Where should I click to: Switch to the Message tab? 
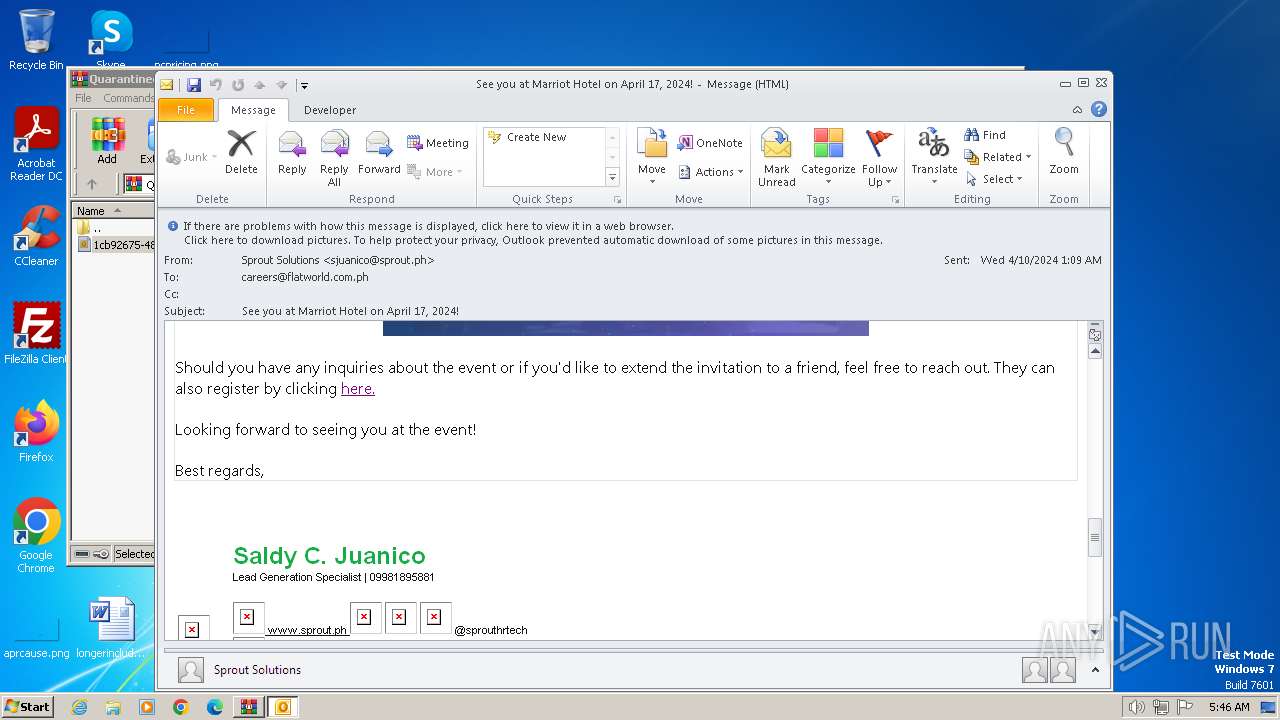(x=253, y=110)
